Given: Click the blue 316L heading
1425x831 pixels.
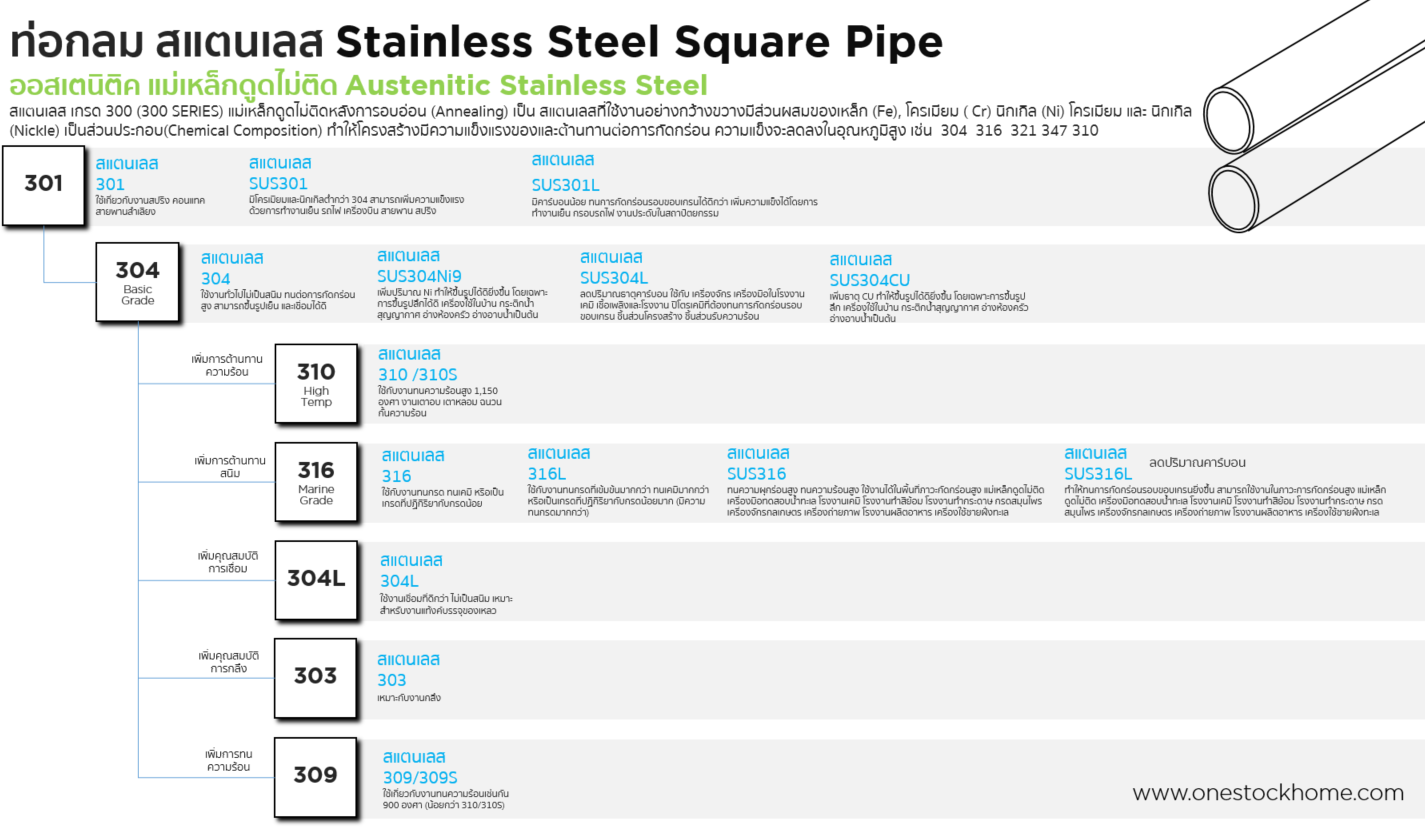Looking at the screenshot, I should (x=547, y=474).
